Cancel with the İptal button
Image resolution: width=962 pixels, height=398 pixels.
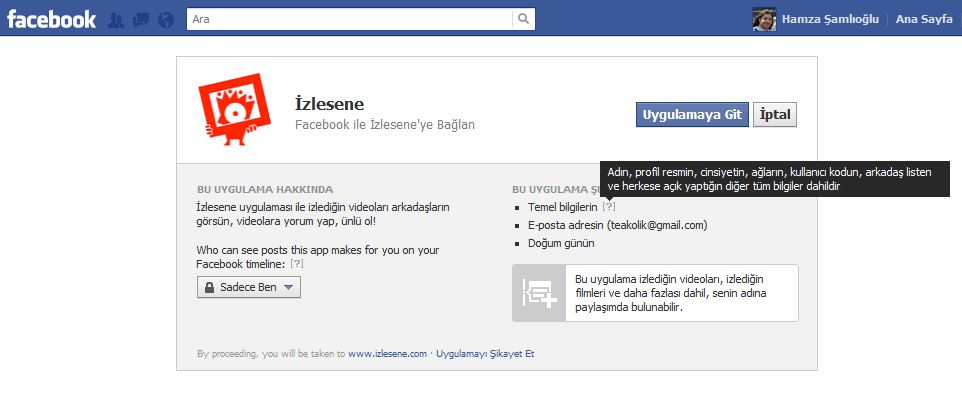[x=775, y=115]
